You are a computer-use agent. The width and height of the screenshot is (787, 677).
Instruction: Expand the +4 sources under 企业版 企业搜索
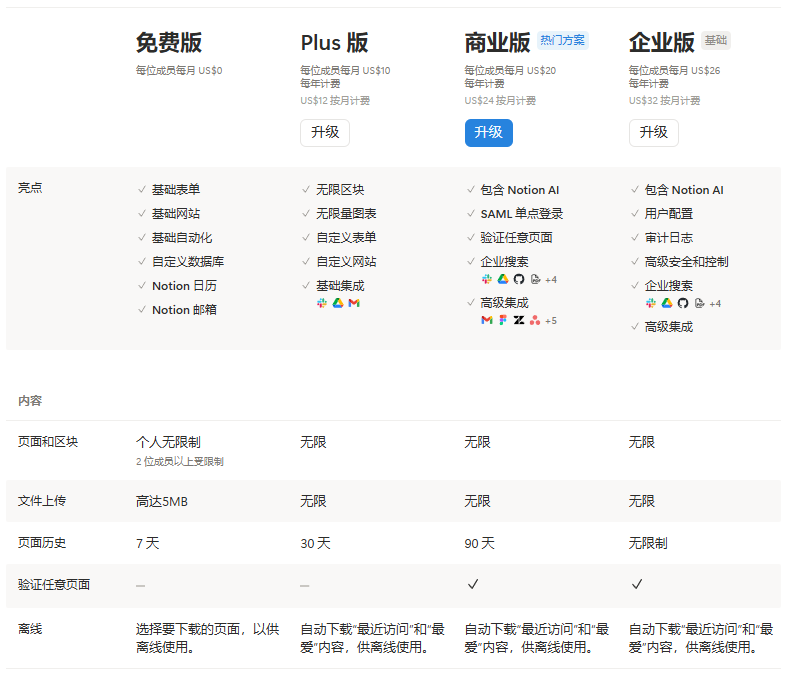[x=715, y=303]
